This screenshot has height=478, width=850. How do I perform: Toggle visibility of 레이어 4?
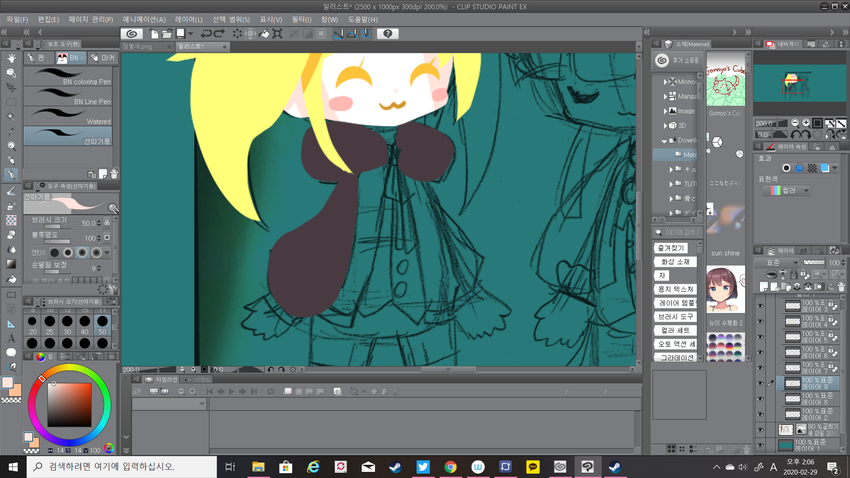coord(760,321)
